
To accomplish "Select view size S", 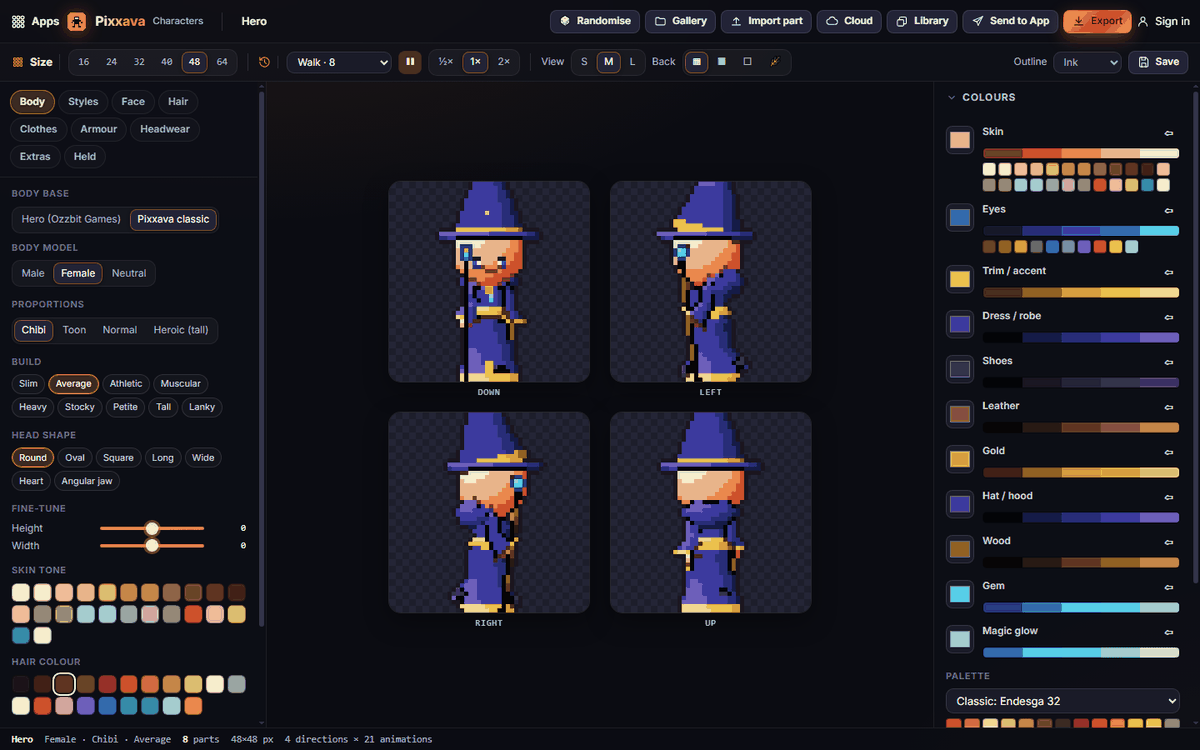I will point(584,62).
